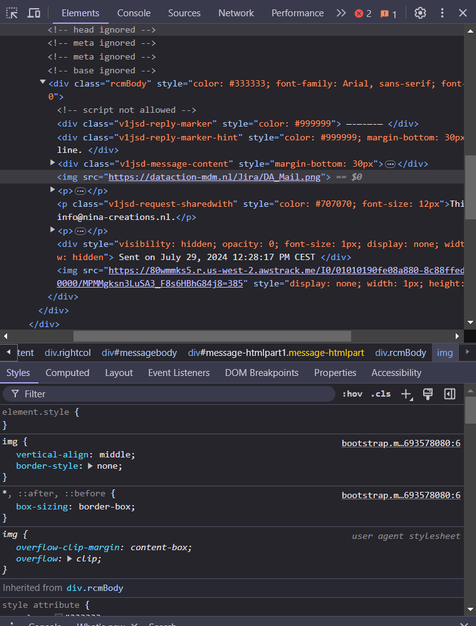
Task: Click the element.style rule block
Action: click(x=232, y=418)
